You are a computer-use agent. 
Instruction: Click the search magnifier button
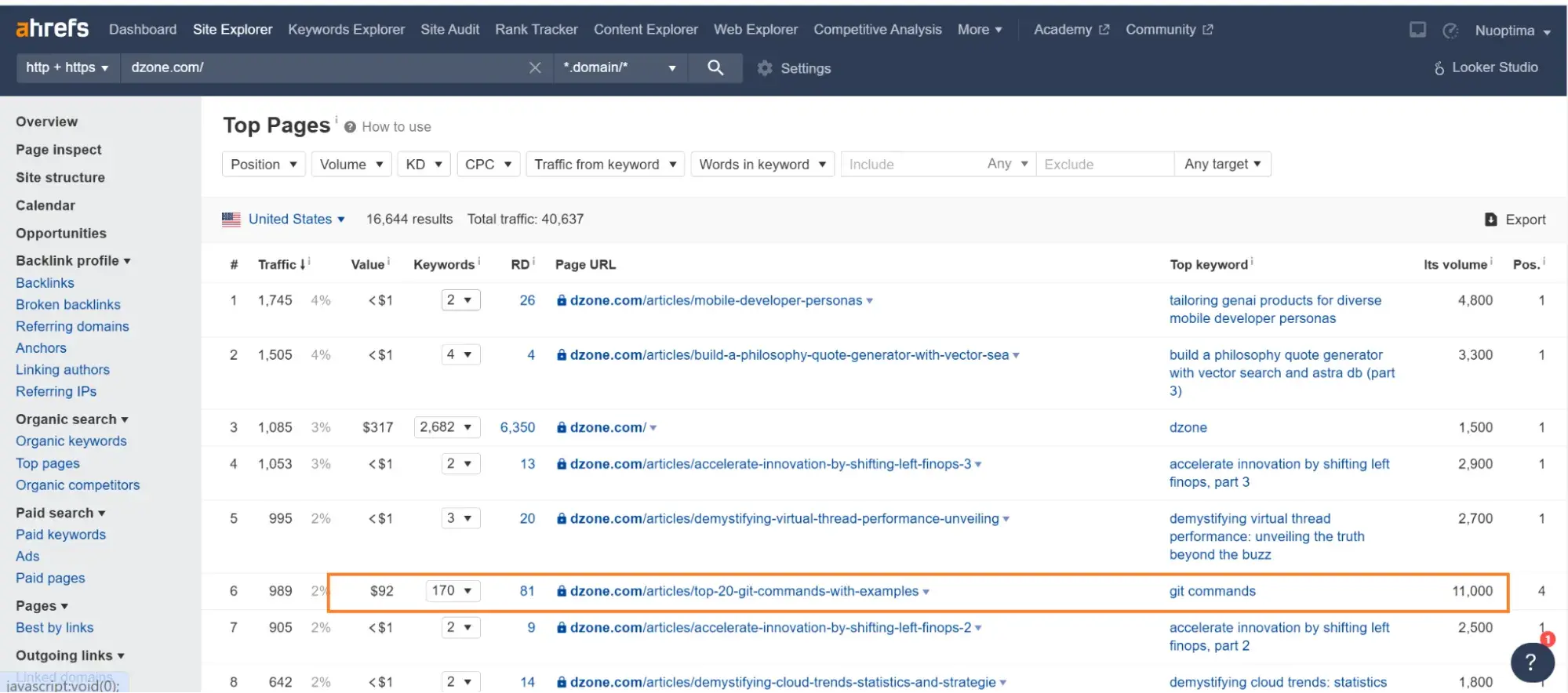pos(715,67)
